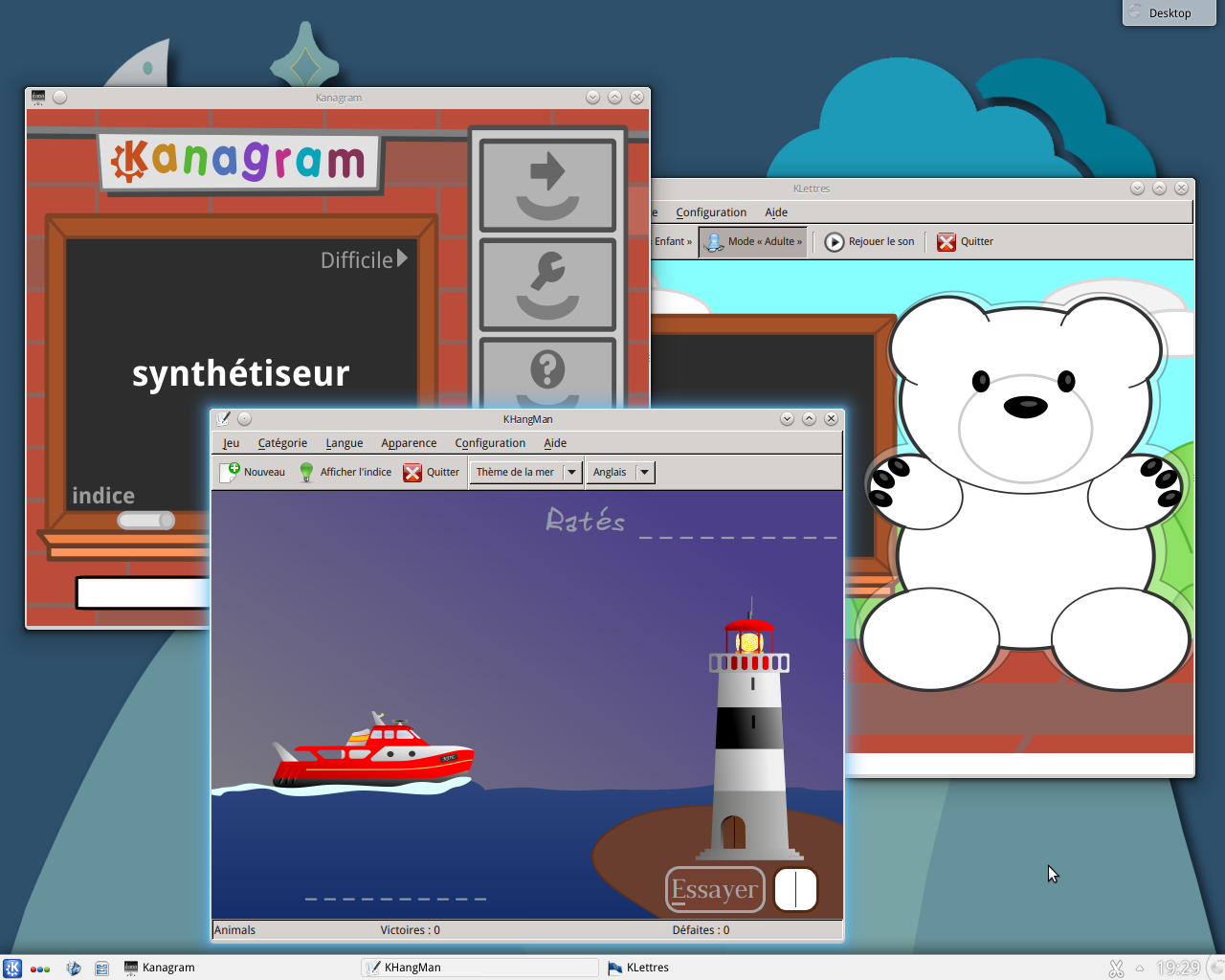Click red Quitter icon in KHangMan
This screenshot has width=1225, height=980.
[412, 472]
